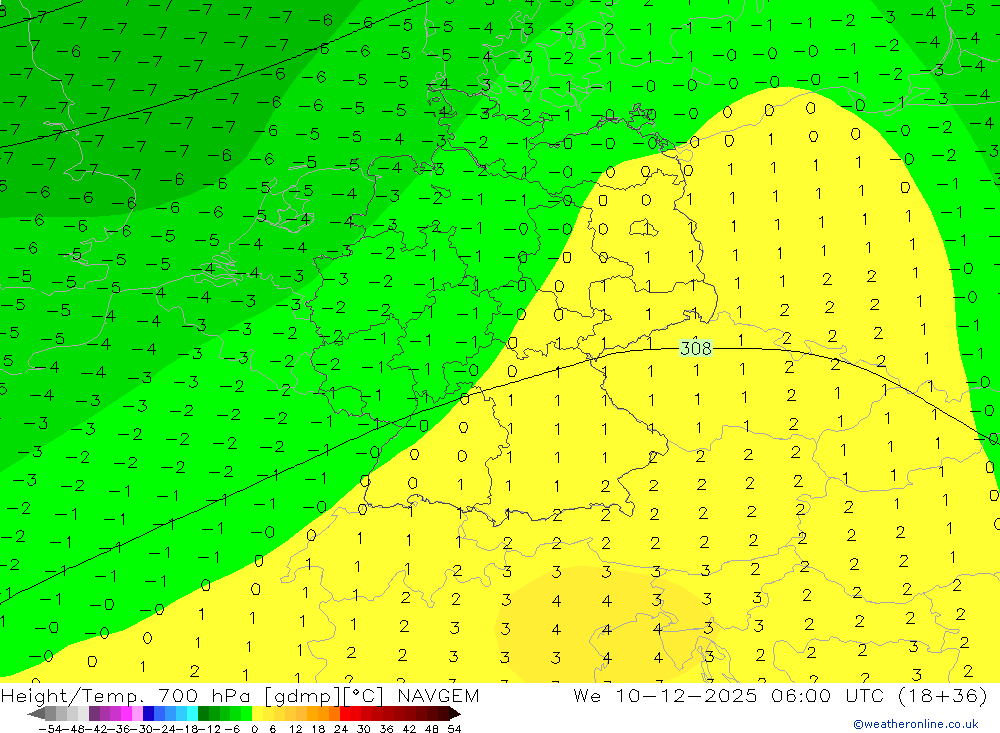Screen dimensions: 1000x733
Task: Click the darkest brown legend swatch
Action: point(443,713)
